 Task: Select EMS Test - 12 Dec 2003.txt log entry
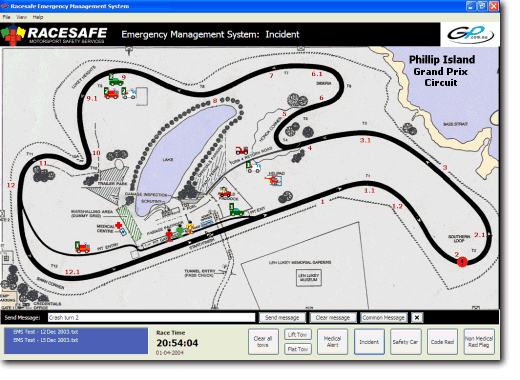46,332
